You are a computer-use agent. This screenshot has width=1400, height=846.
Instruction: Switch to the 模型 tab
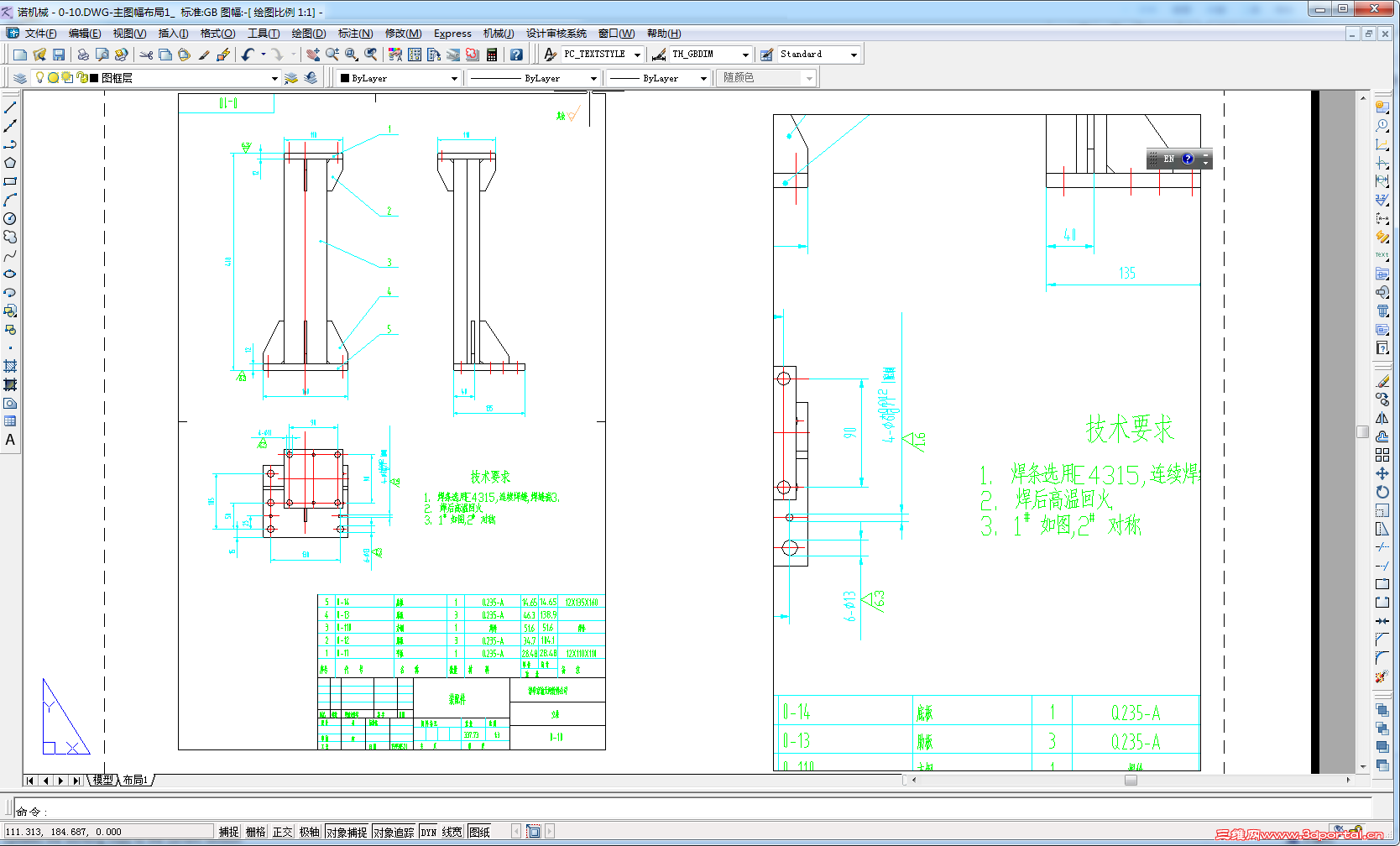click(102, 781)
